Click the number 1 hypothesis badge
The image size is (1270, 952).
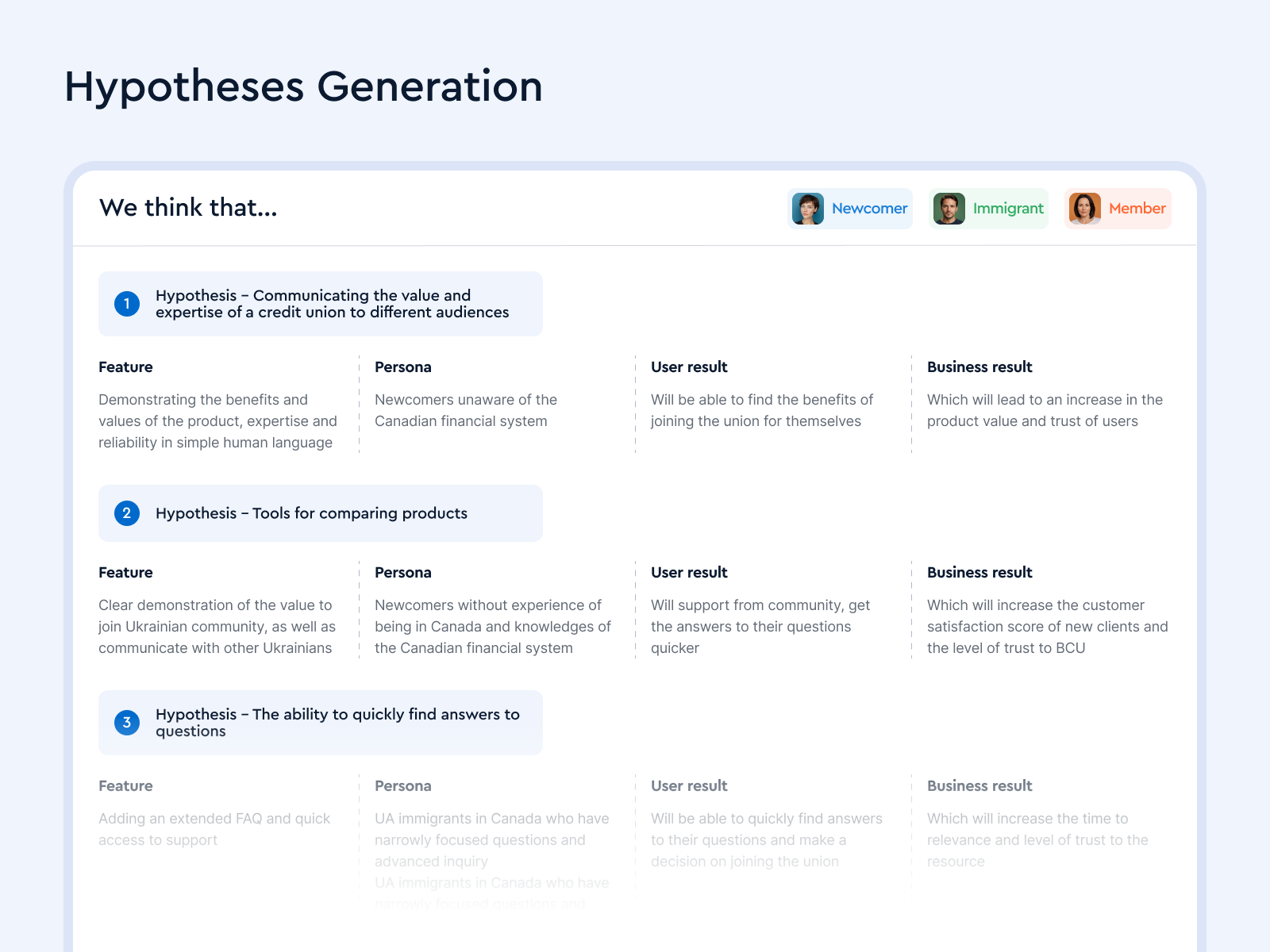point(127,304)
